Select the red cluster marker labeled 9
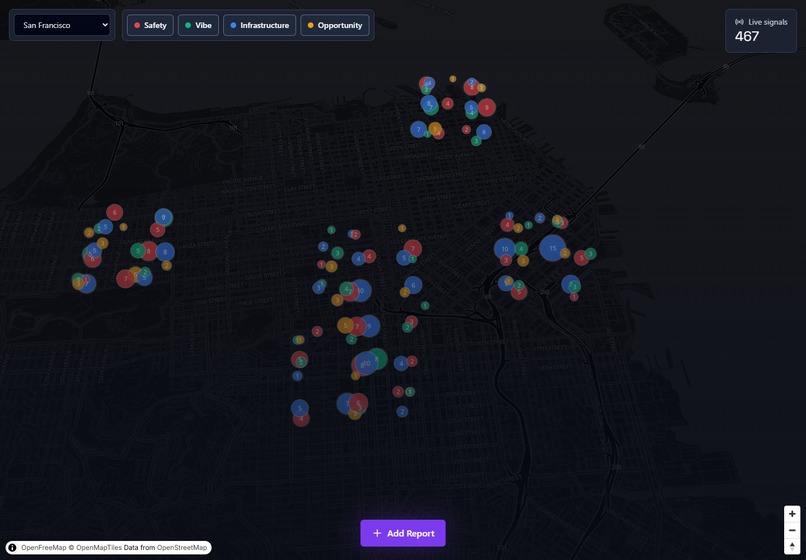This screenshot has width=806, height=560. (487, 107)
